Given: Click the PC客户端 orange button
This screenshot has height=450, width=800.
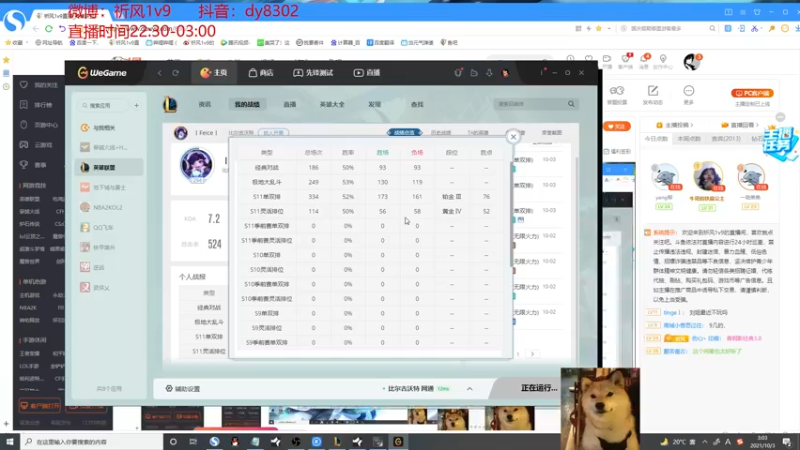Looking at the screenshot, I should click(x=752, y=93).
